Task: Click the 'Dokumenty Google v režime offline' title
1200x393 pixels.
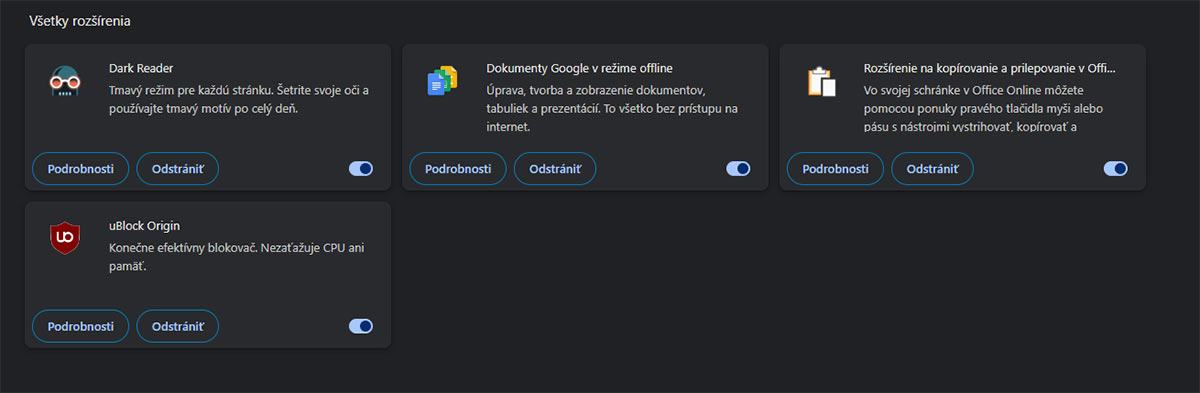Action: 579,69
